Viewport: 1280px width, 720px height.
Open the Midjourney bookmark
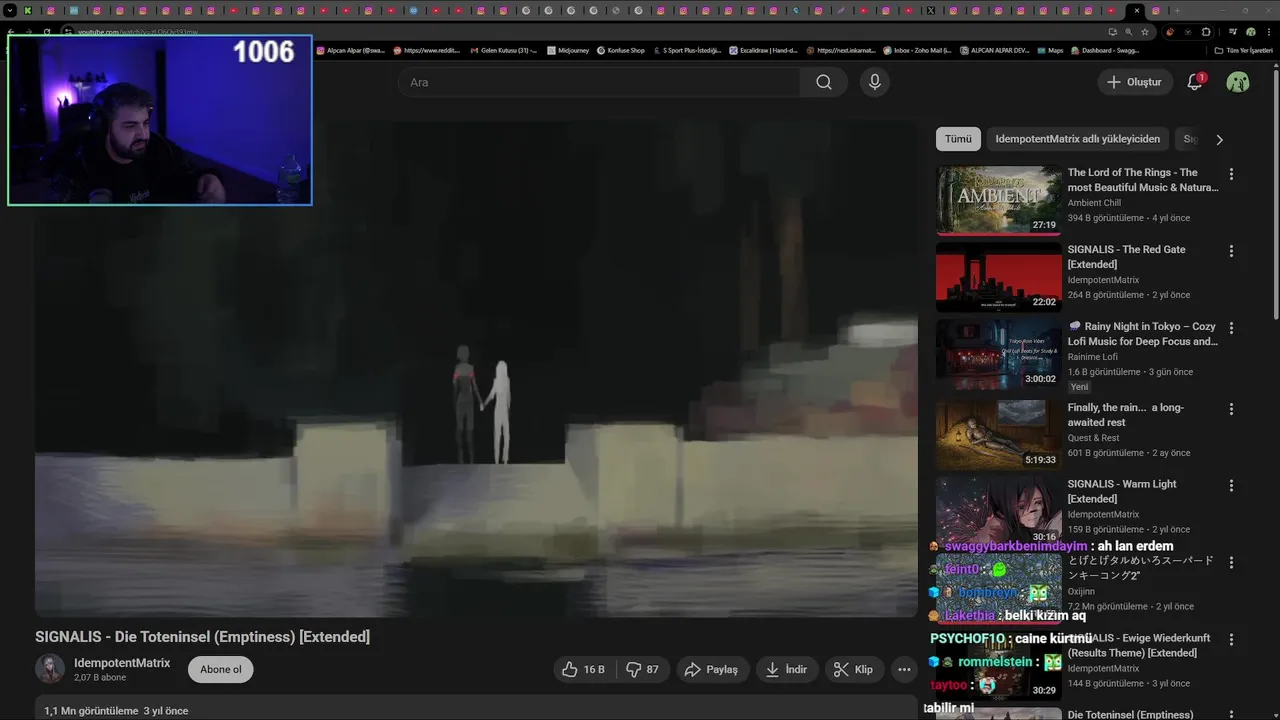point(568,50)
